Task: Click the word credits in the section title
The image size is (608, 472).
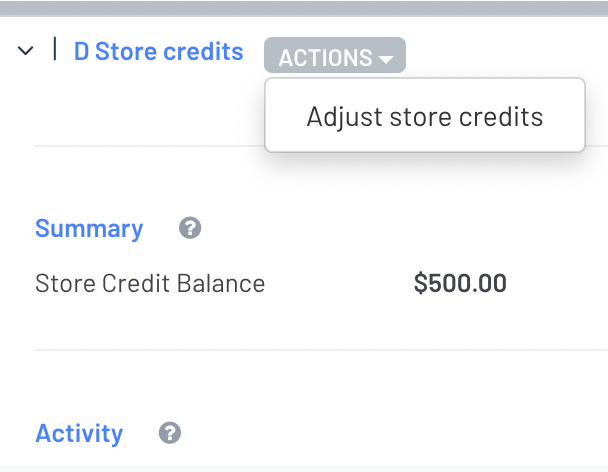Action: click(203, 51)
